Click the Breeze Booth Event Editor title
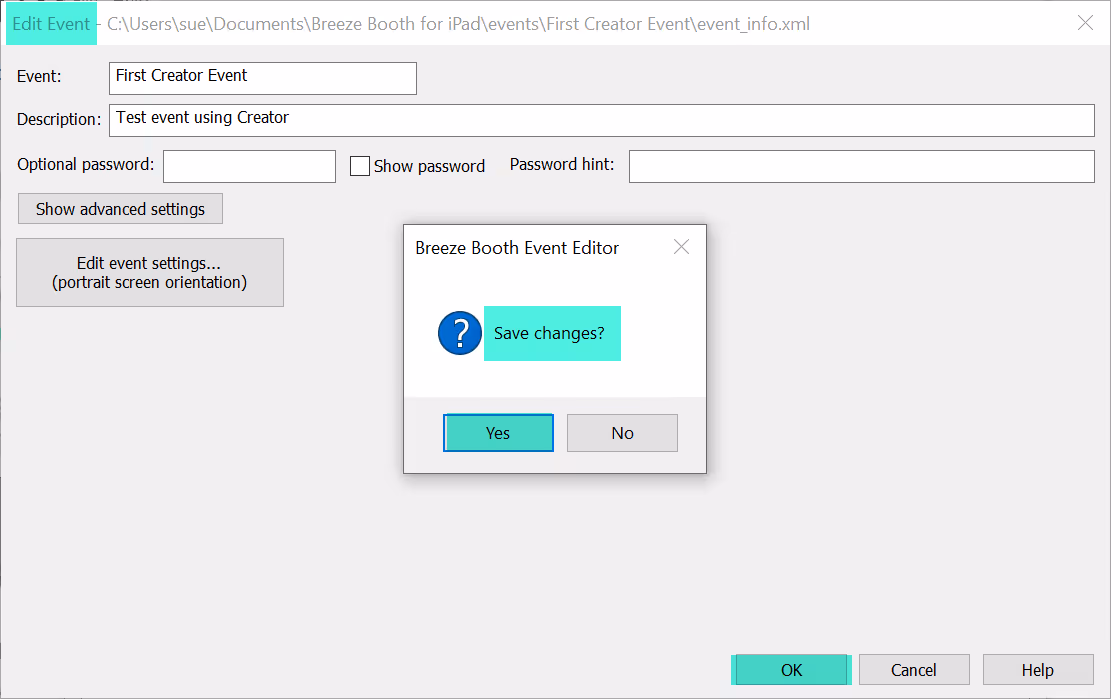Screen dimensions: 1111x699 click(517, 248)
